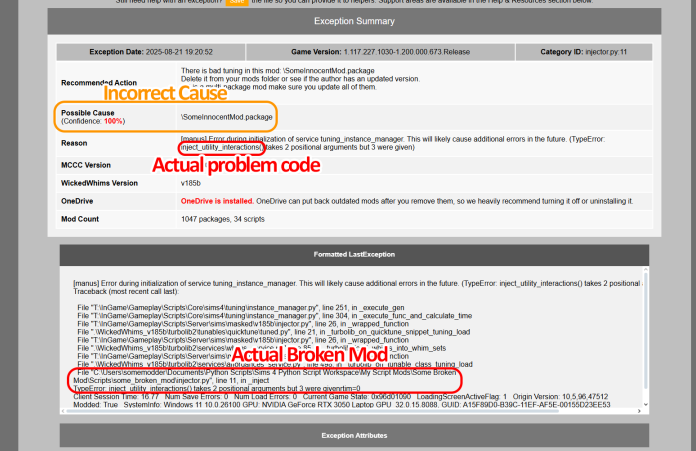Select the Modded: True SystemInfo line

click(x=342, y=405)
